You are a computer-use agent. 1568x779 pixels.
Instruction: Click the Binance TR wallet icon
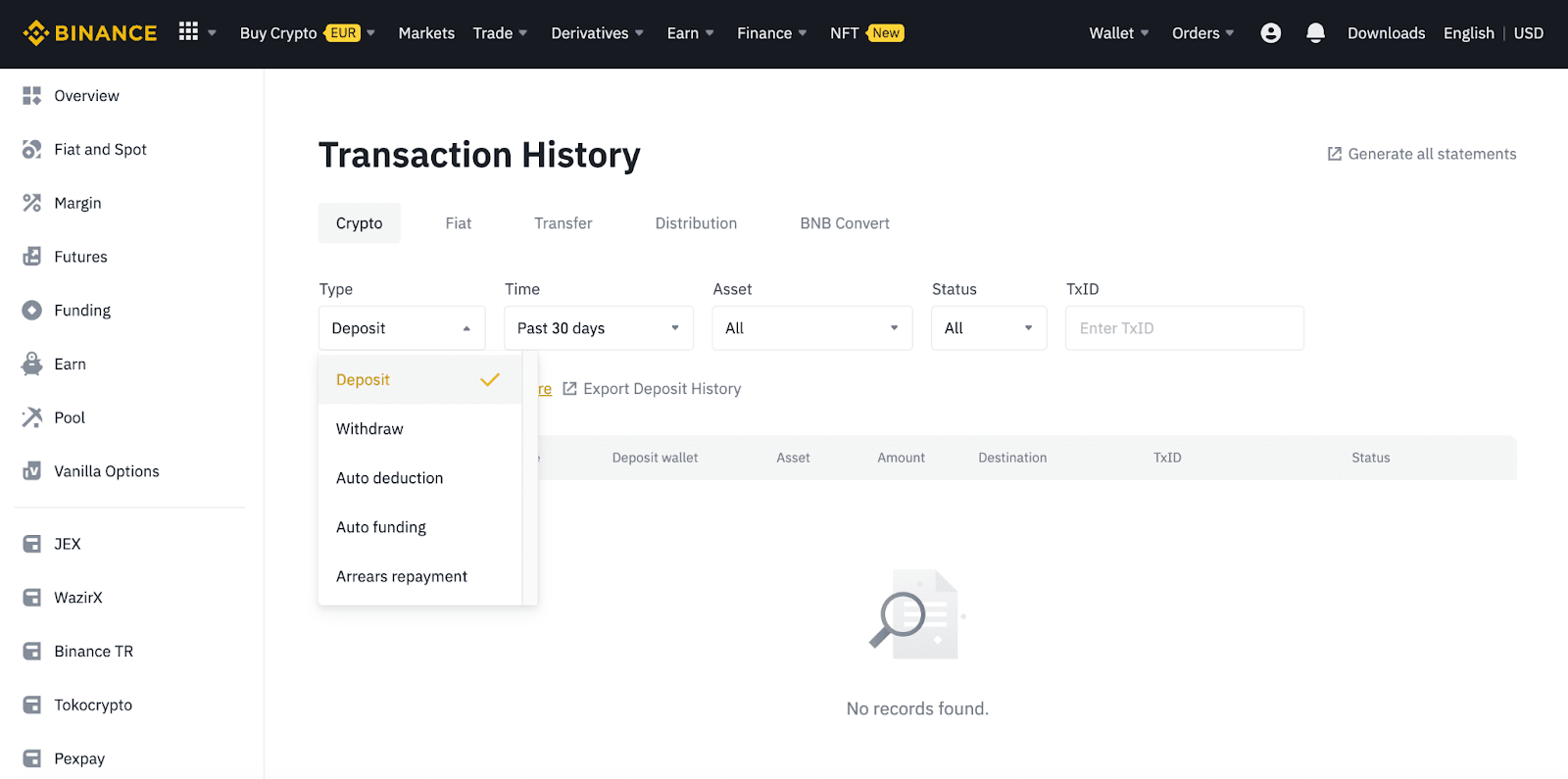[x=32, y=652]
